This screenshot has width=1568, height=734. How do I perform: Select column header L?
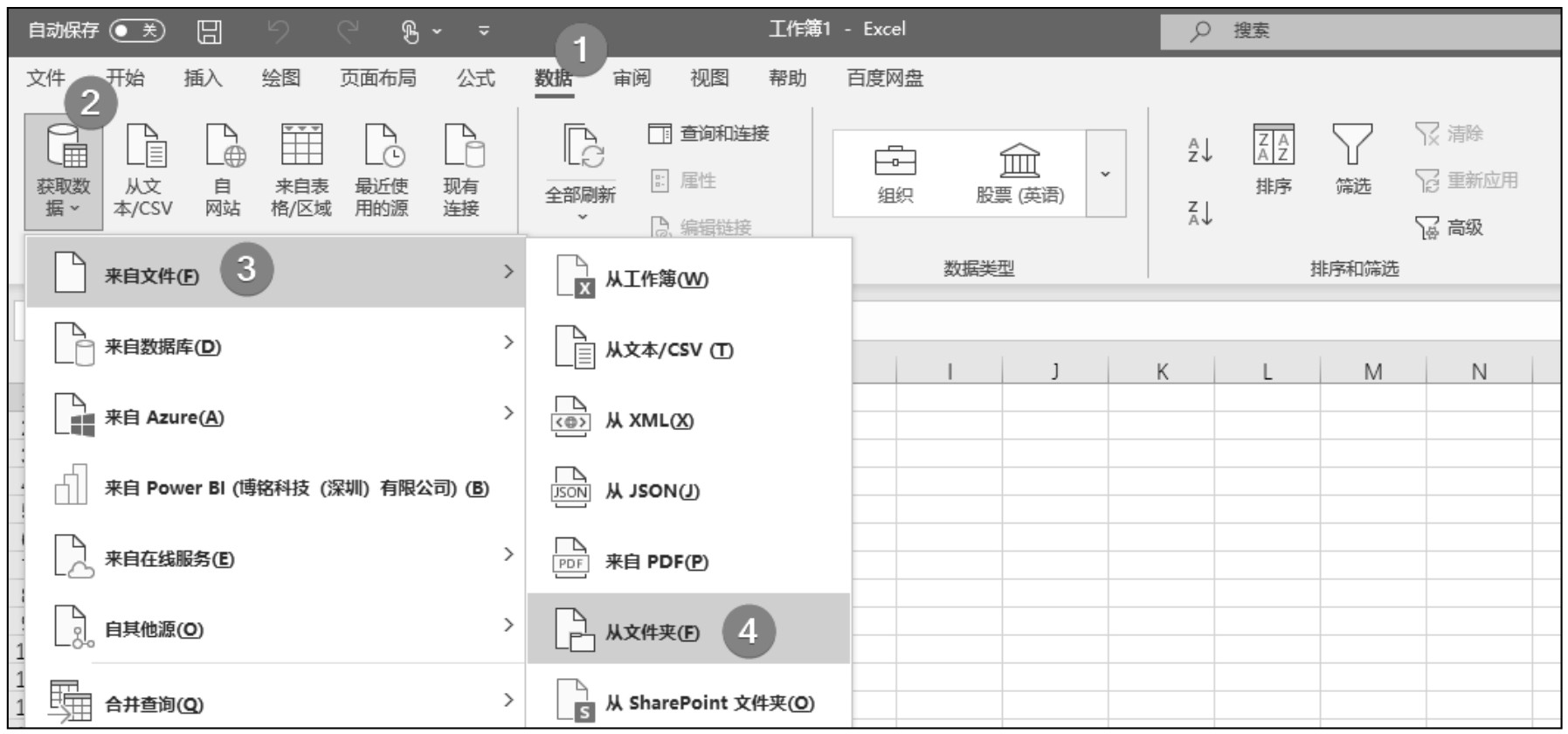point(1268,371)
